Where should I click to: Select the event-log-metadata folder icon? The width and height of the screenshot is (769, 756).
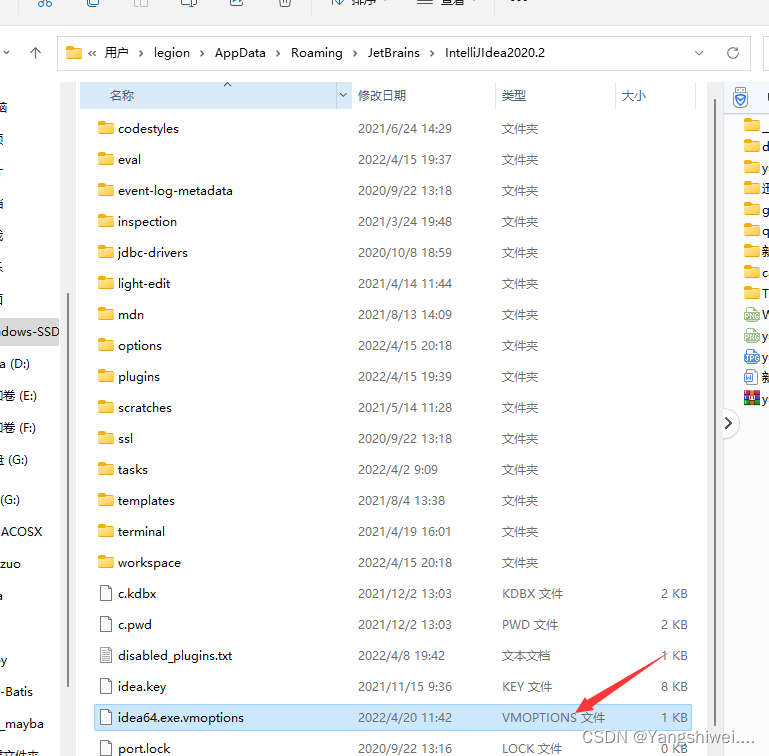[x=105, y=190]
